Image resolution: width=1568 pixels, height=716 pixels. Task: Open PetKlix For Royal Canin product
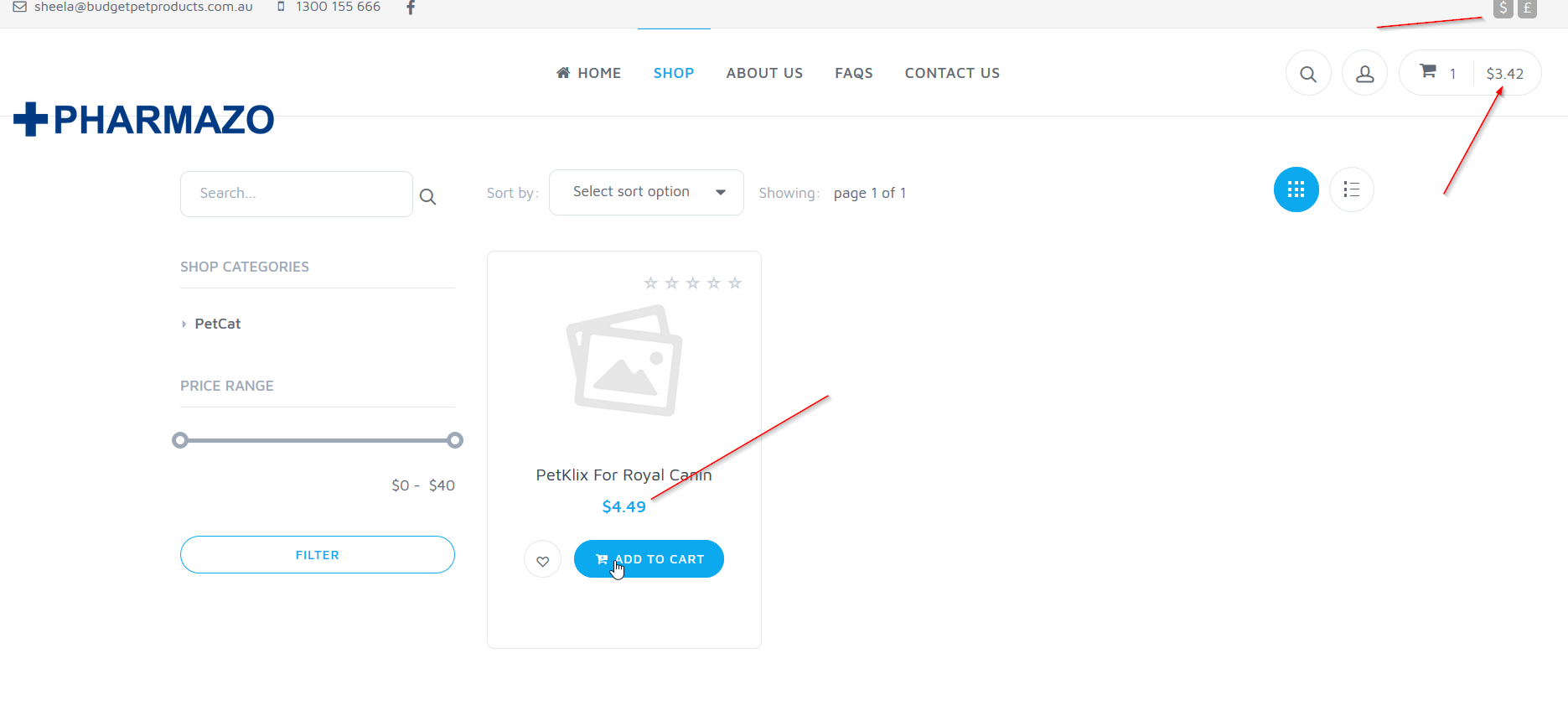(624, 475)
